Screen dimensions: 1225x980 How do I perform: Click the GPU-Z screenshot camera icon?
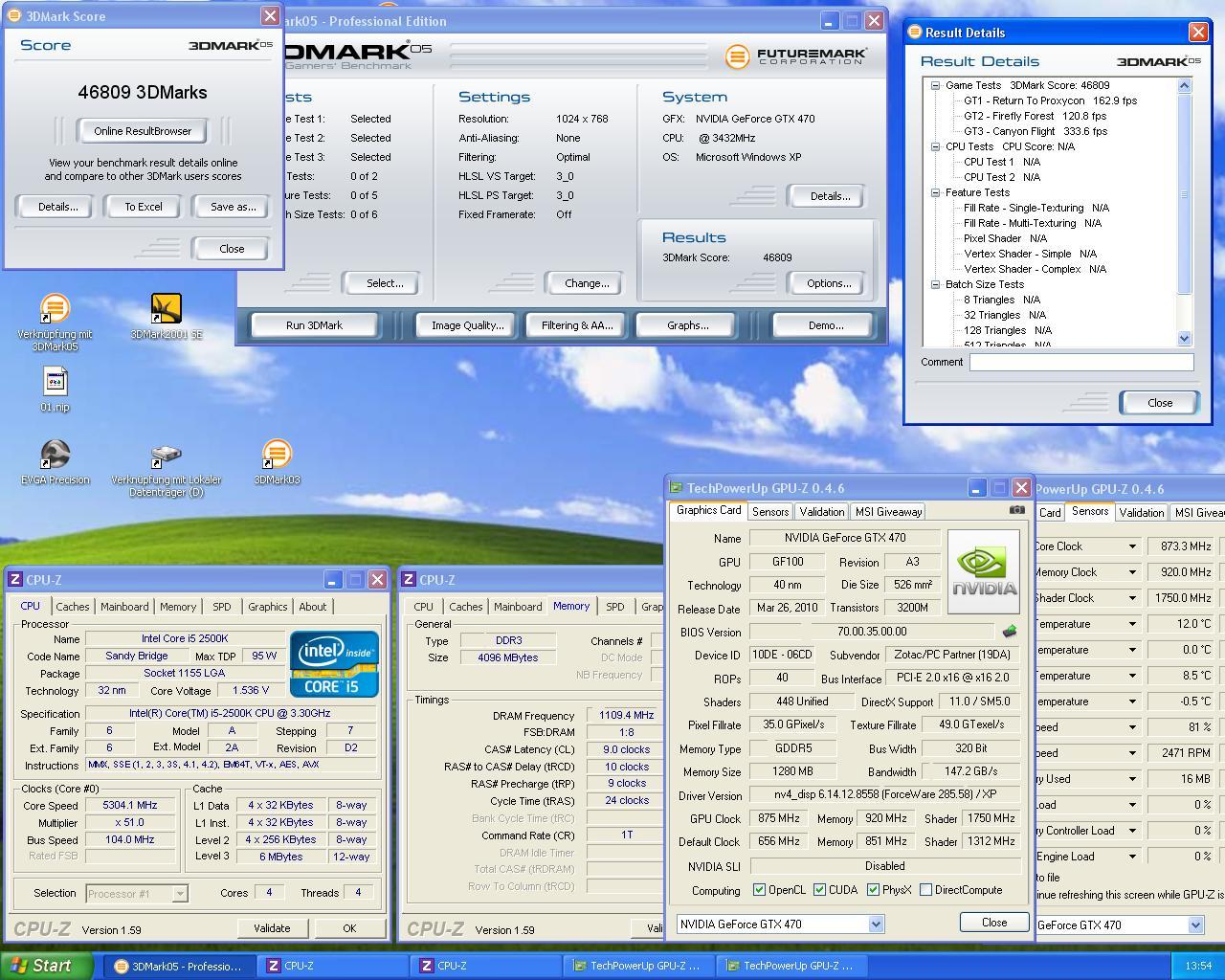1016,510
